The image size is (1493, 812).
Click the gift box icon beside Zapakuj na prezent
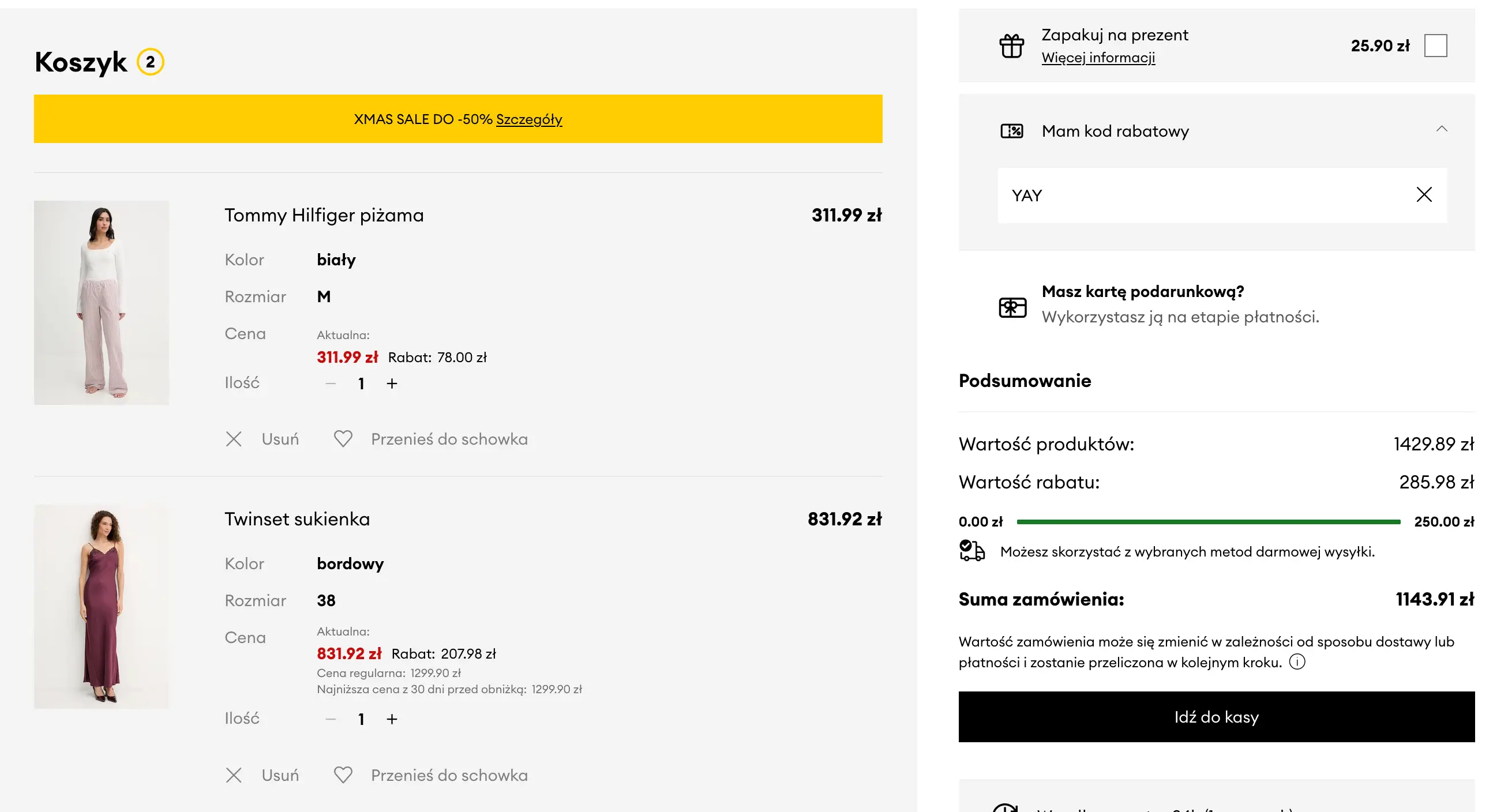[x=1011, y=46]
